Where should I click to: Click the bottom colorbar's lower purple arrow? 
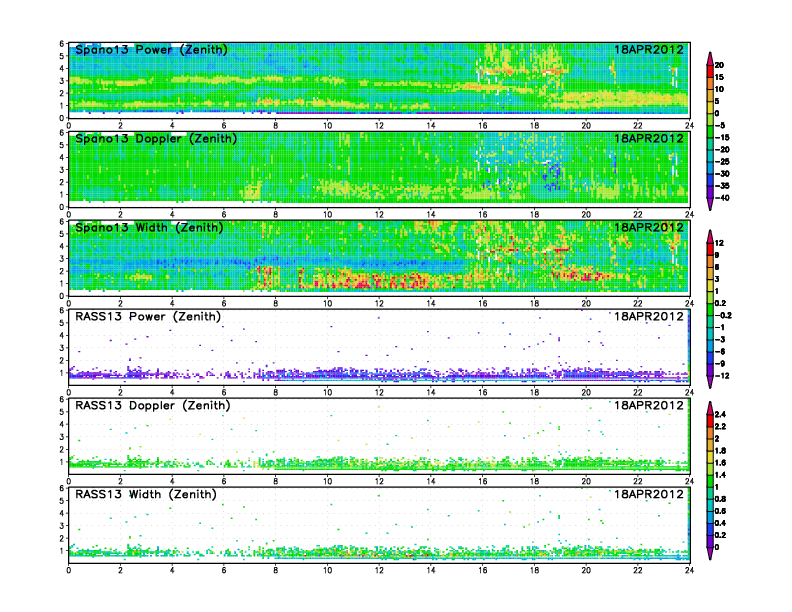pyautogui.click(x=710, y=554)
